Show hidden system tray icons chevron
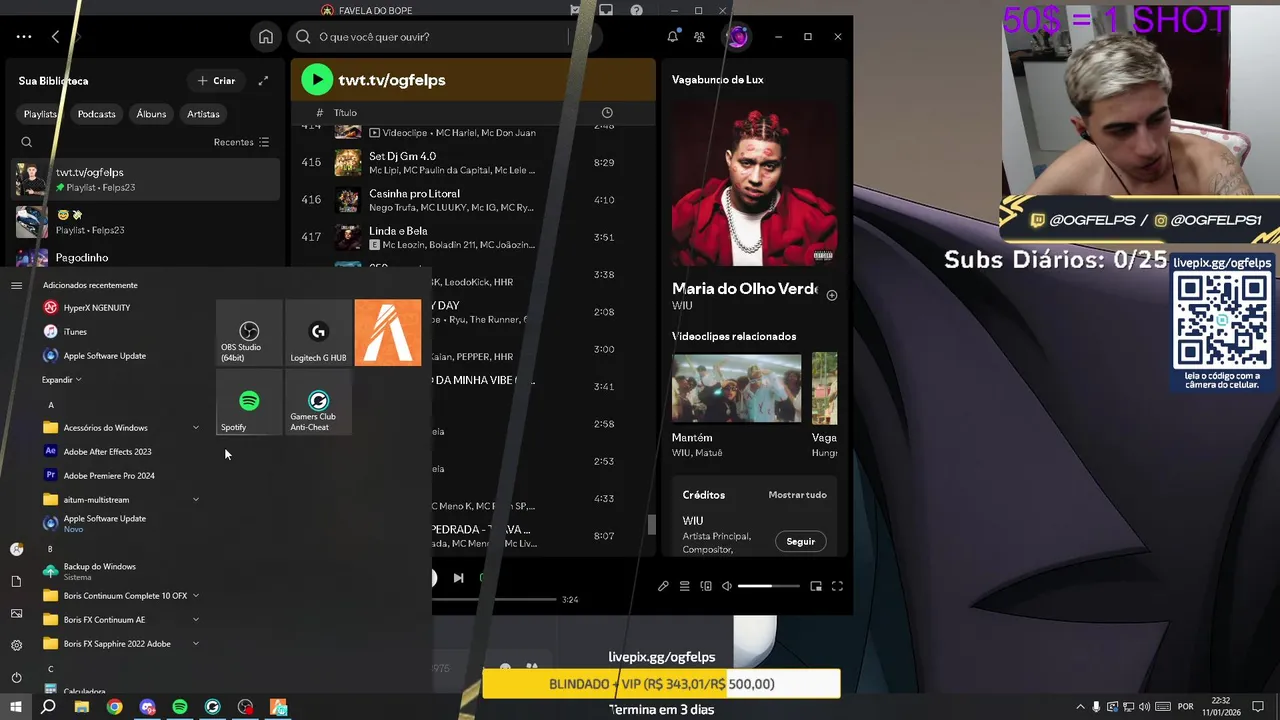The image size is (1280, 720). [x=1080, y=707]
